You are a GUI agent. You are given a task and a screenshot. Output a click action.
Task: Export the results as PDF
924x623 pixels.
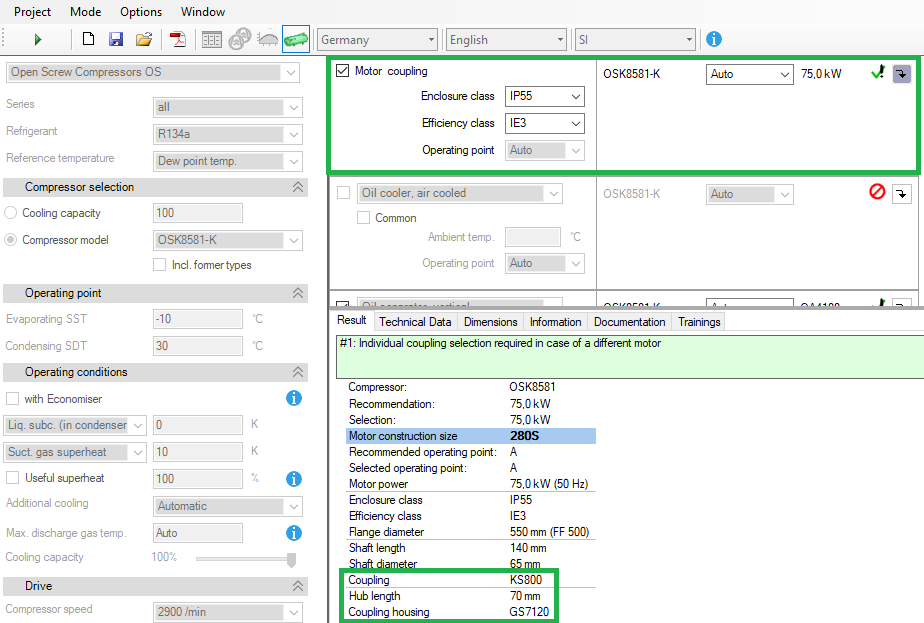click(x=179, y=38)
